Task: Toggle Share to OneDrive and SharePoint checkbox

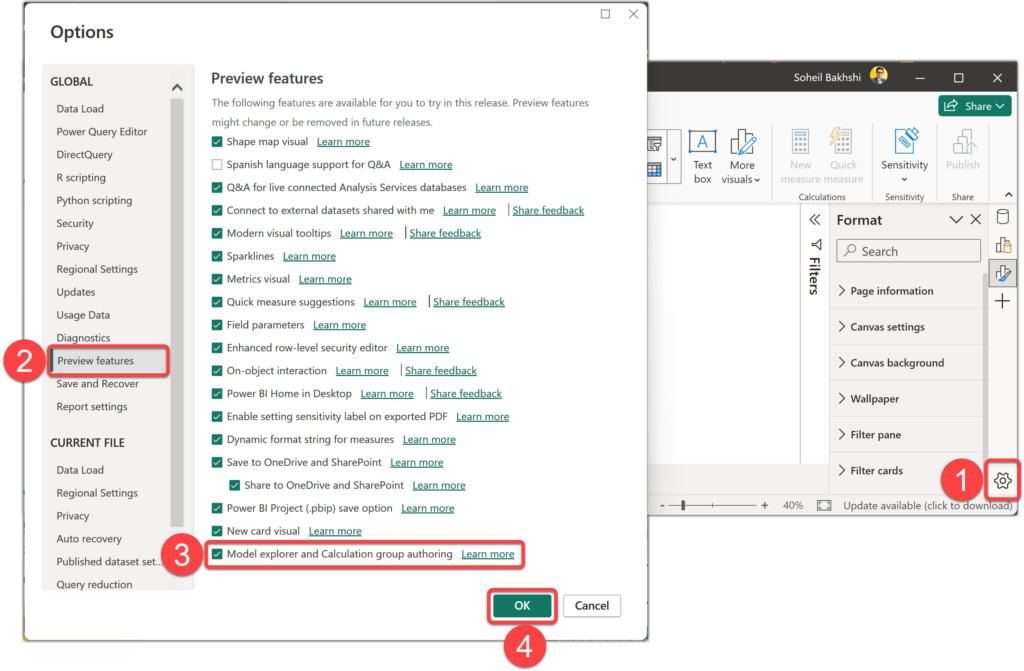Action: (x=234, y=485)
